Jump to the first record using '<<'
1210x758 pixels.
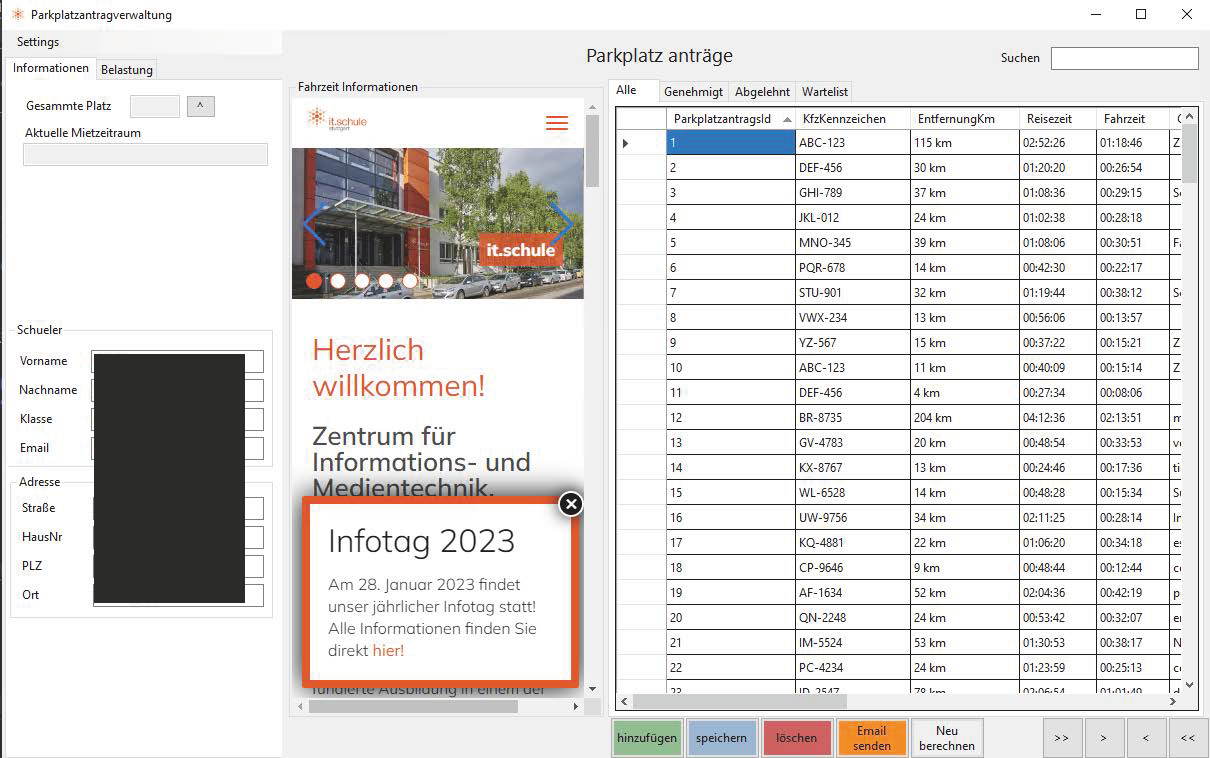pyautogui.click(x=1187, y=737)
